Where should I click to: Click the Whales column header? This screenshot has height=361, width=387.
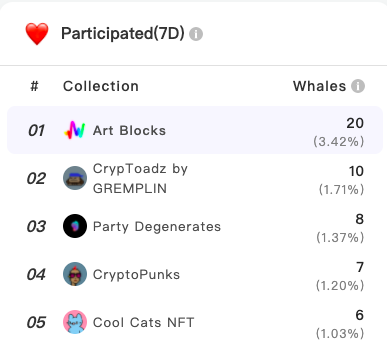coord(319,86)
